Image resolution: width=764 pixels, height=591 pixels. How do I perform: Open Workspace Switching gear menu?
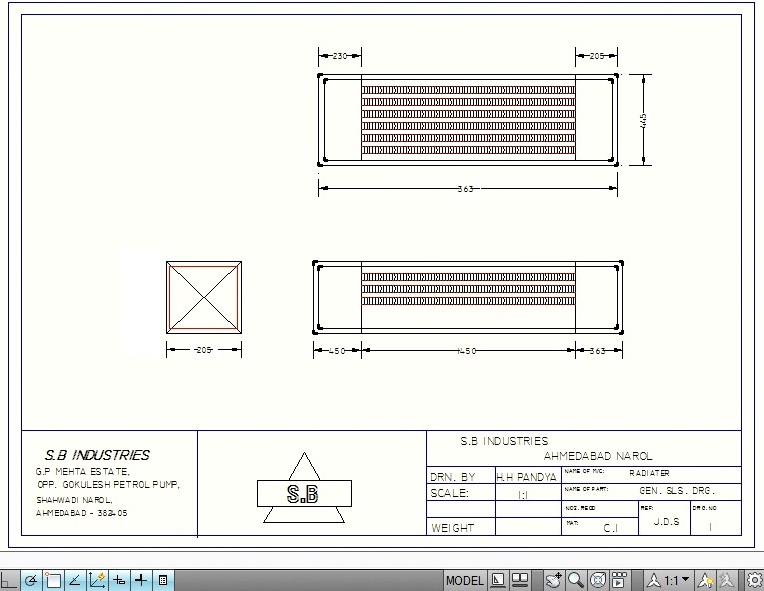coord(755,580)
